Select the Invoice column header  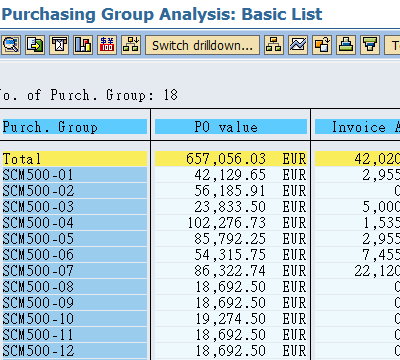click(x=357, y=127)
